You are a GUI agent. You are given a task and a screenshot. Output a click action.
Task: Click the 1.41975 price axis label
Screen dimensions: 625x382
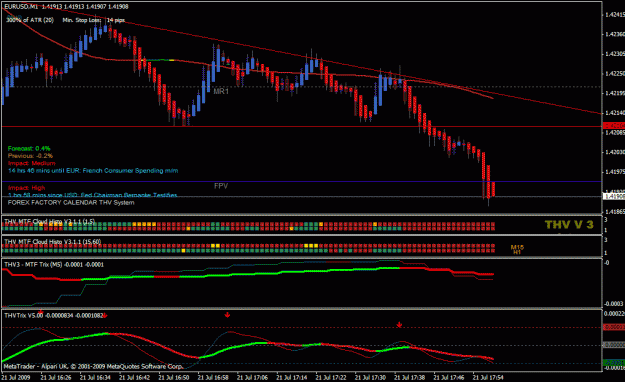tap(615, 172)
